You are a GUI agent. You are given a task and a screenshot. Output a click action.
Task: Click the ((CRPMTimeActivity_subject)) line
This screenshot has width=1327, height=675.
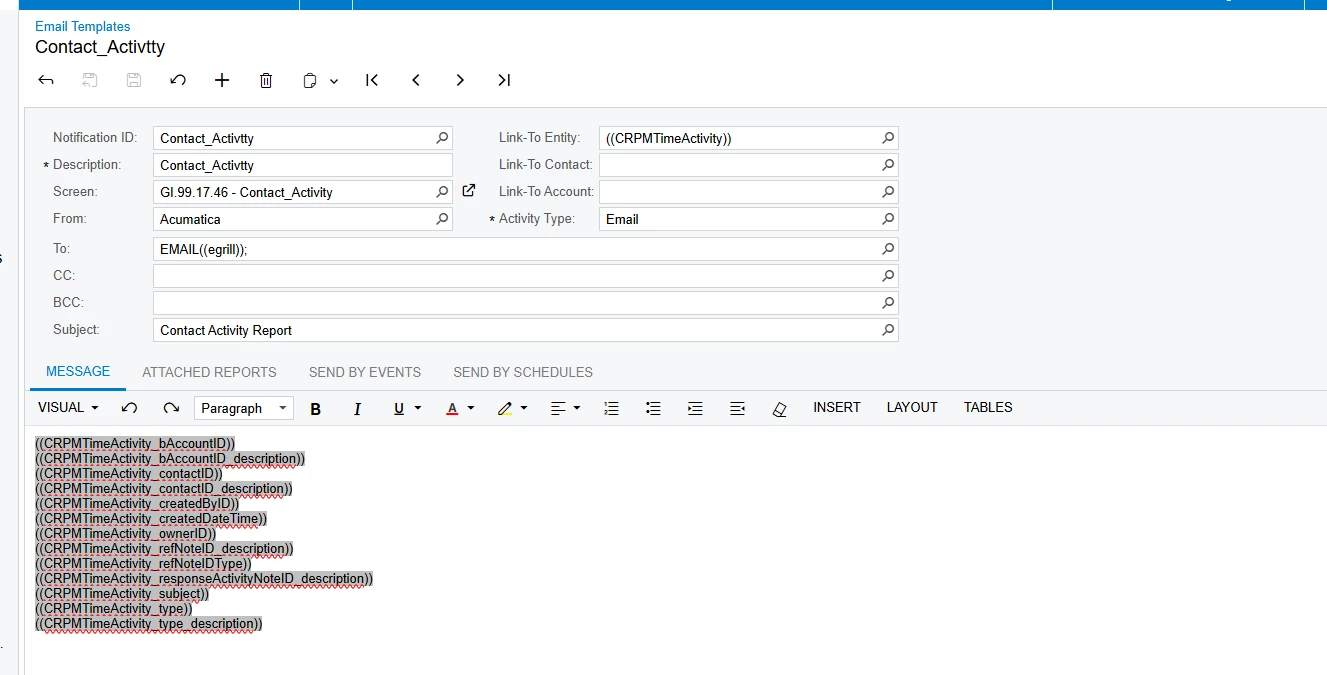click(x=122, y=594)
